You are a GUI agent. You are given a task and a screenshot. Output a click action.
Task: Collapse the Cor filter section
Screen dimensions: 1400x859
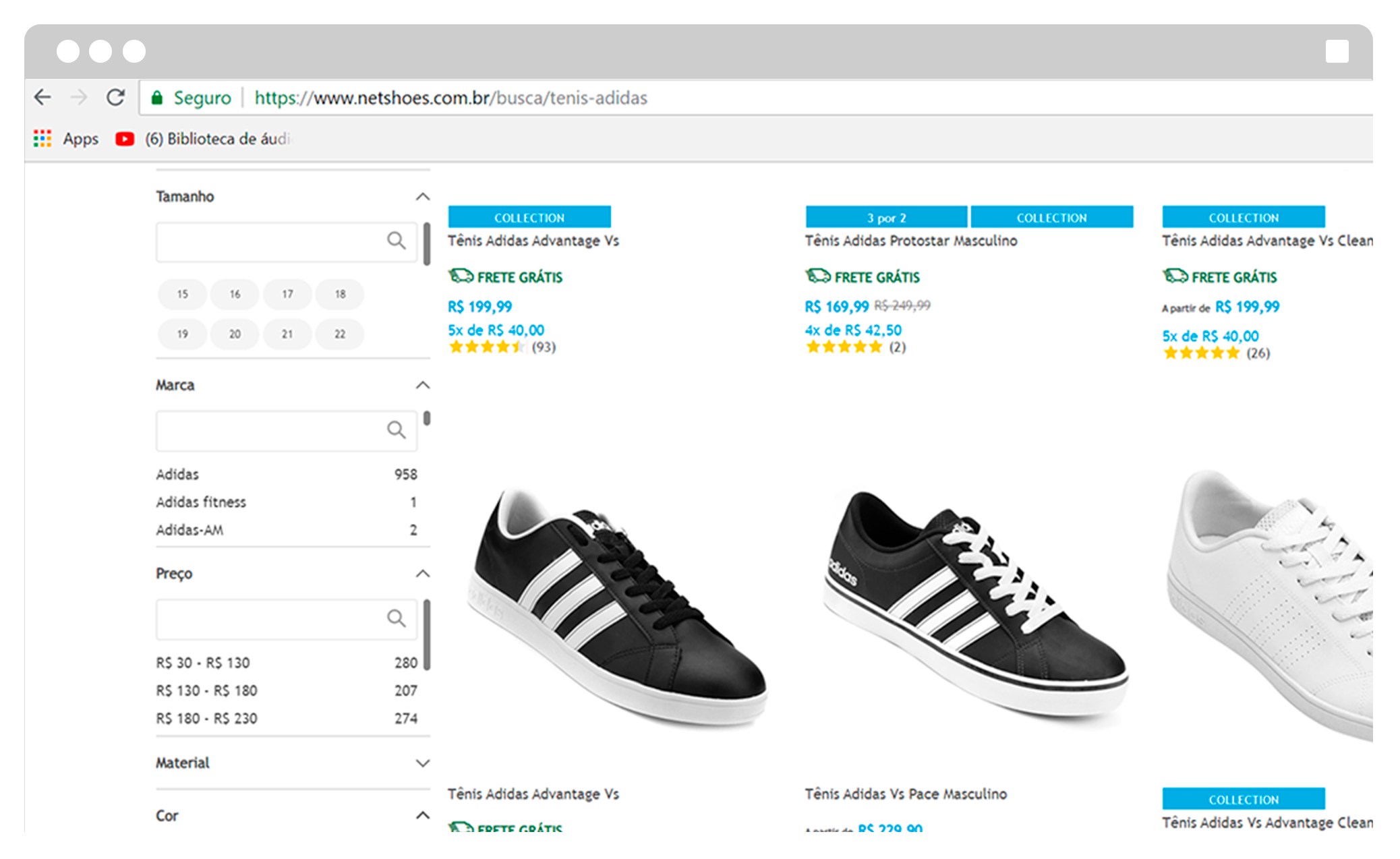pos(423,816)
